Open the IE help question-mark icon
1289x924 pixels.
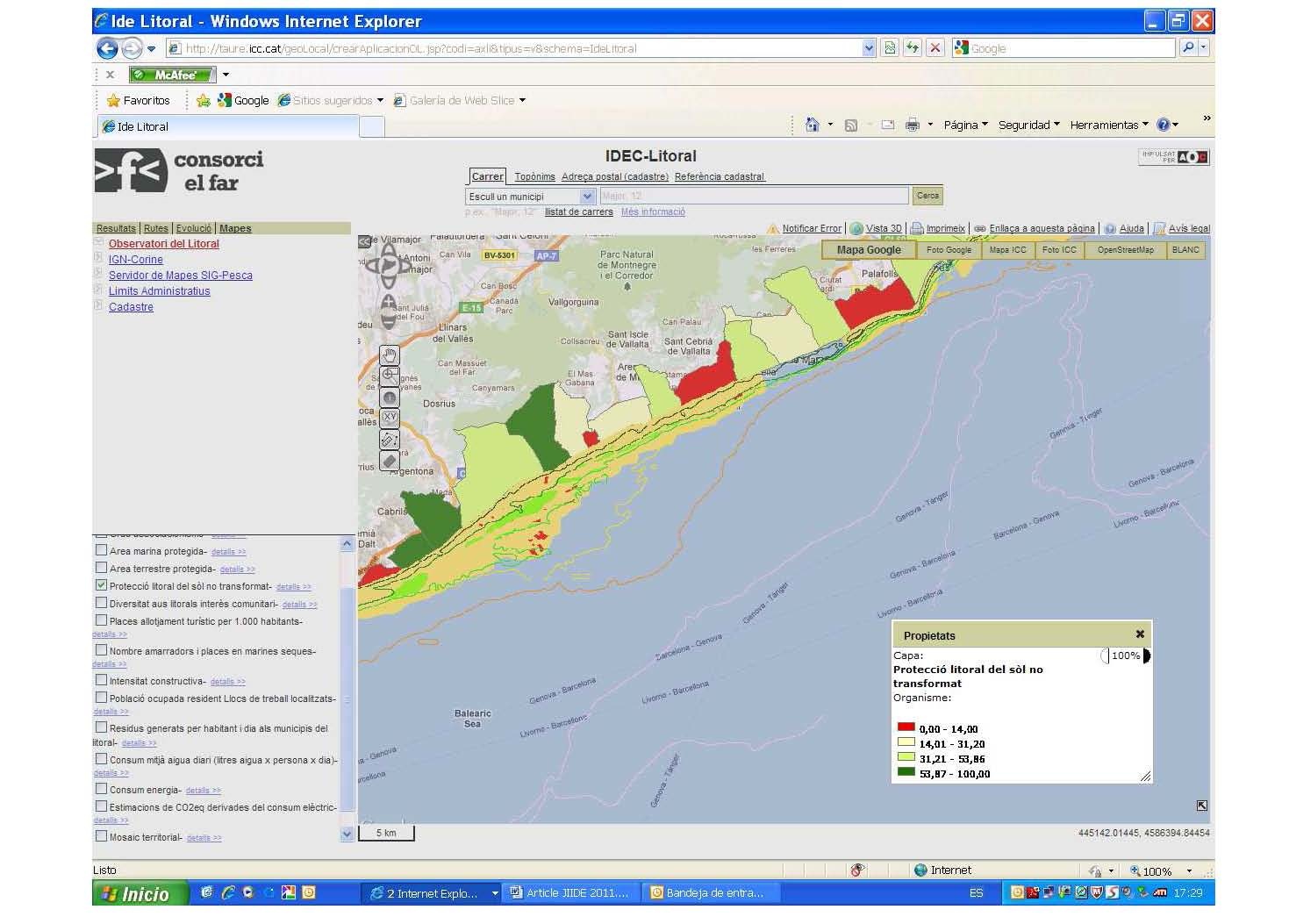1164,125
